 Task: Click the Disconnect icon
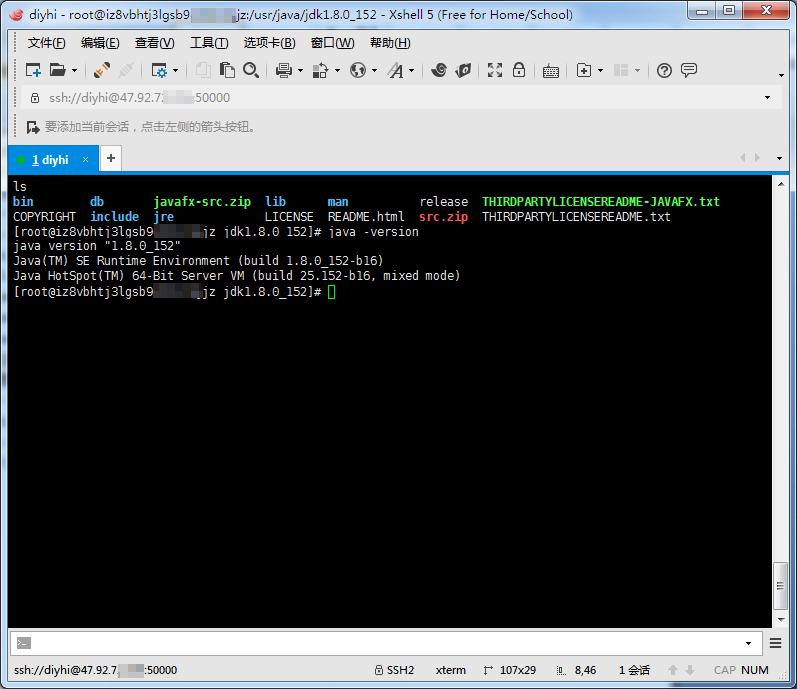[x=126, y=70]
